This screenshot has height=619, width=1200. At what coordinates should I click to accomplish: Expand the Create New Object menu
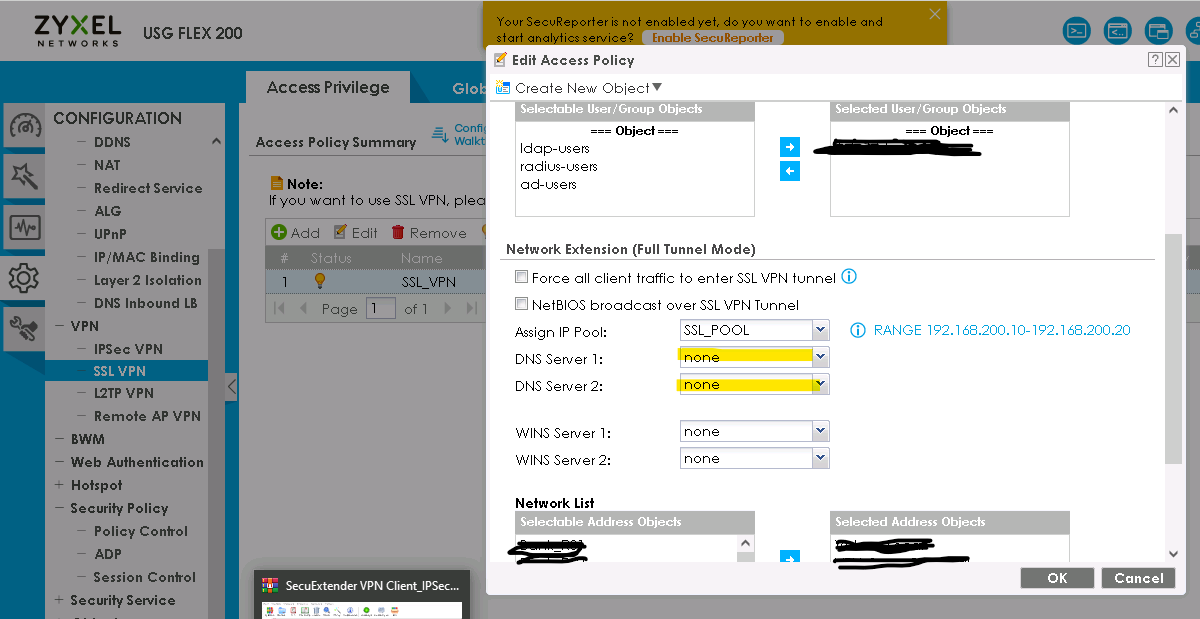click(x=657, y=88)
